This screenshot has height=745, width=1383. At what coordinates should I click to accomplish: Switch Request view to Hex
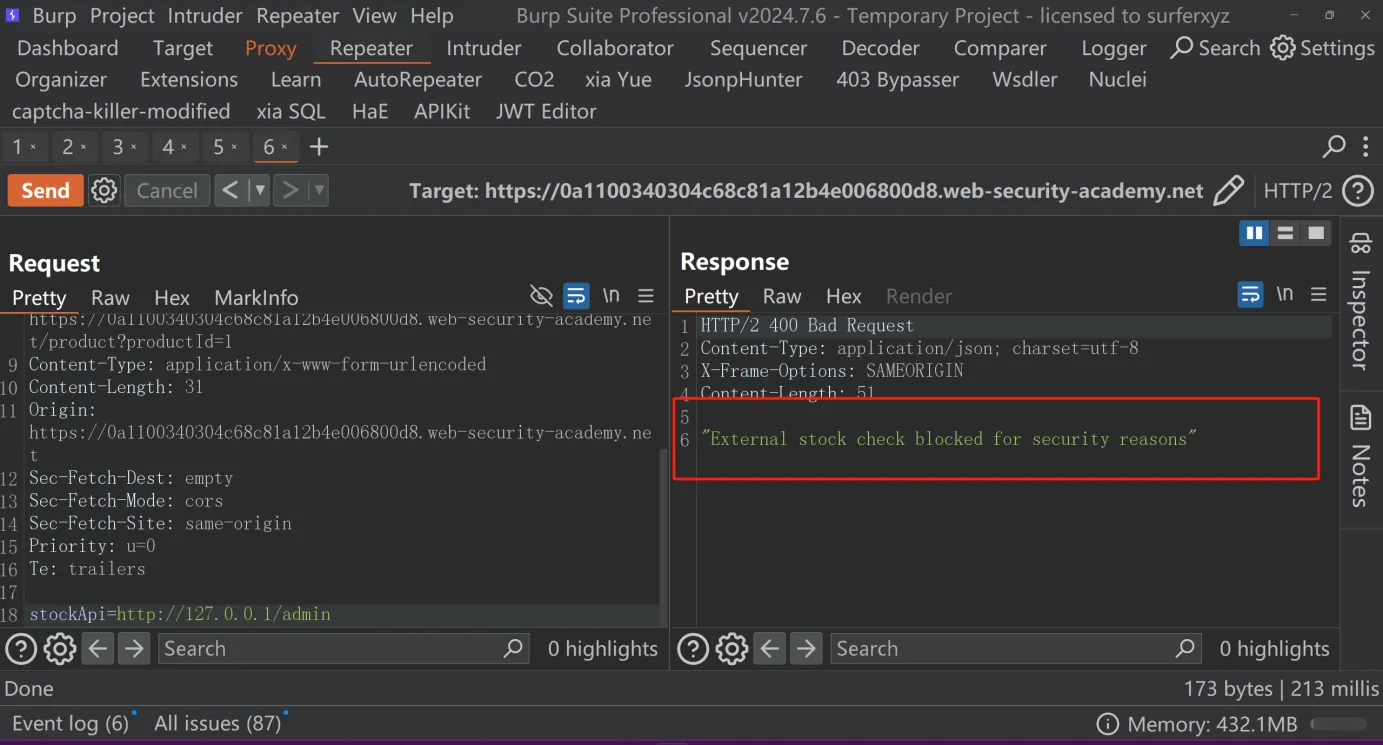172,297
